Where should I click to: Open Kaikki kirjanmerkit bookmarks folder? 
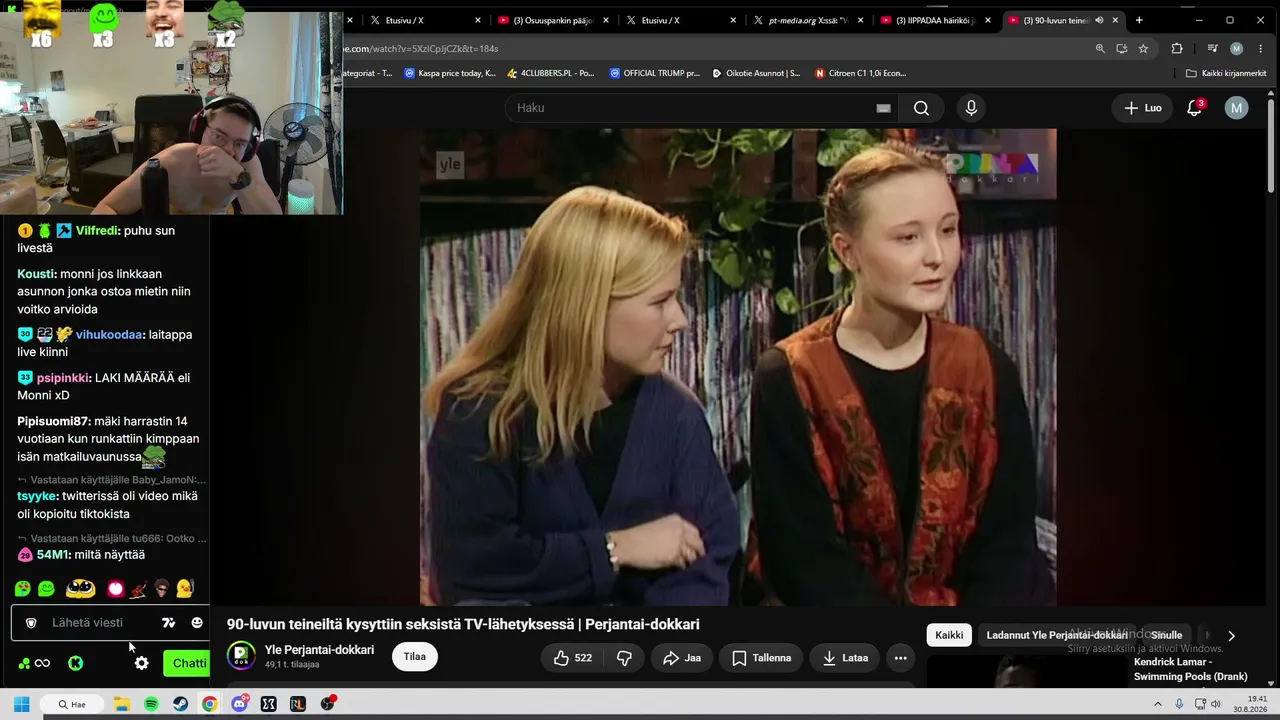[x=1226, y=73]
